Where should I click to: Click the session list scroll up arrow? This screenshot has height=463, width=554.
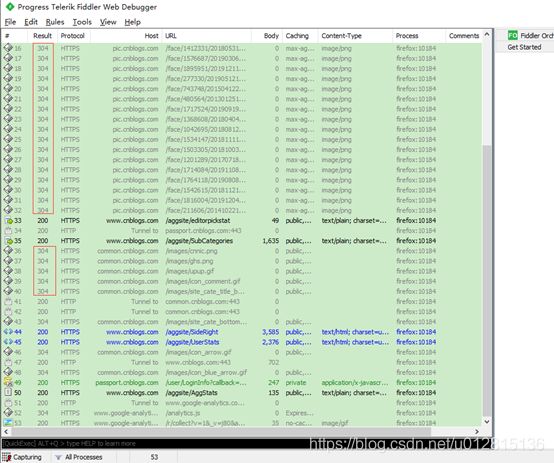pyautogui.click(x=487, y=35)
